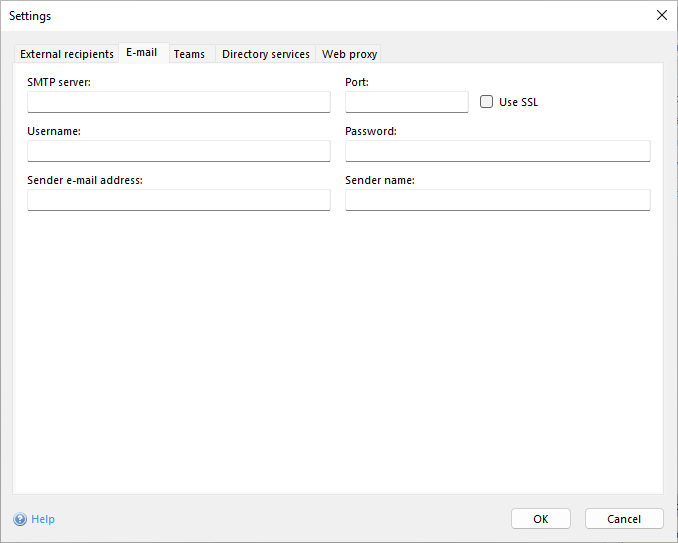Click the 'SMTP server:' label text
Screen dimensions: 678x543
click(59, 82)
